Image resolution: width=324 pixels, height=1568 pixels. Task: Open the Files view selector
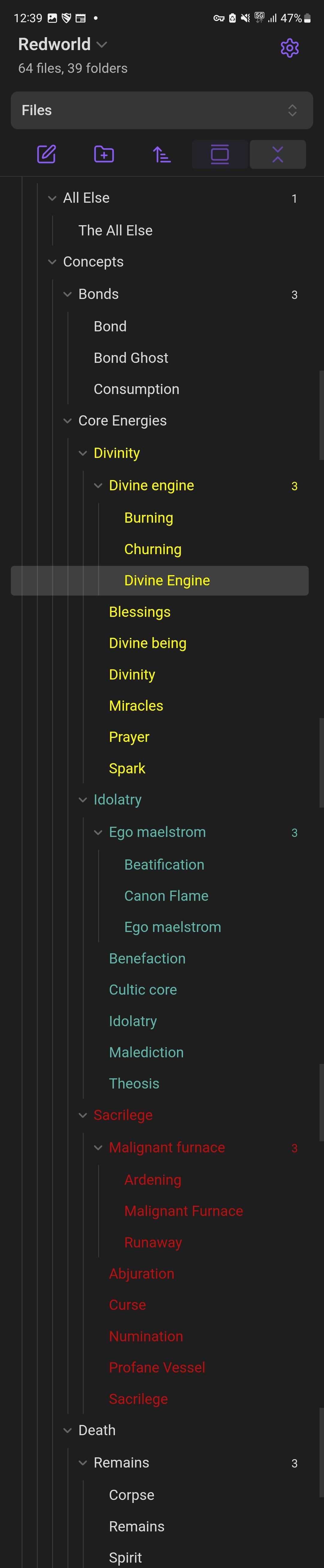click(x=161, y=110)
